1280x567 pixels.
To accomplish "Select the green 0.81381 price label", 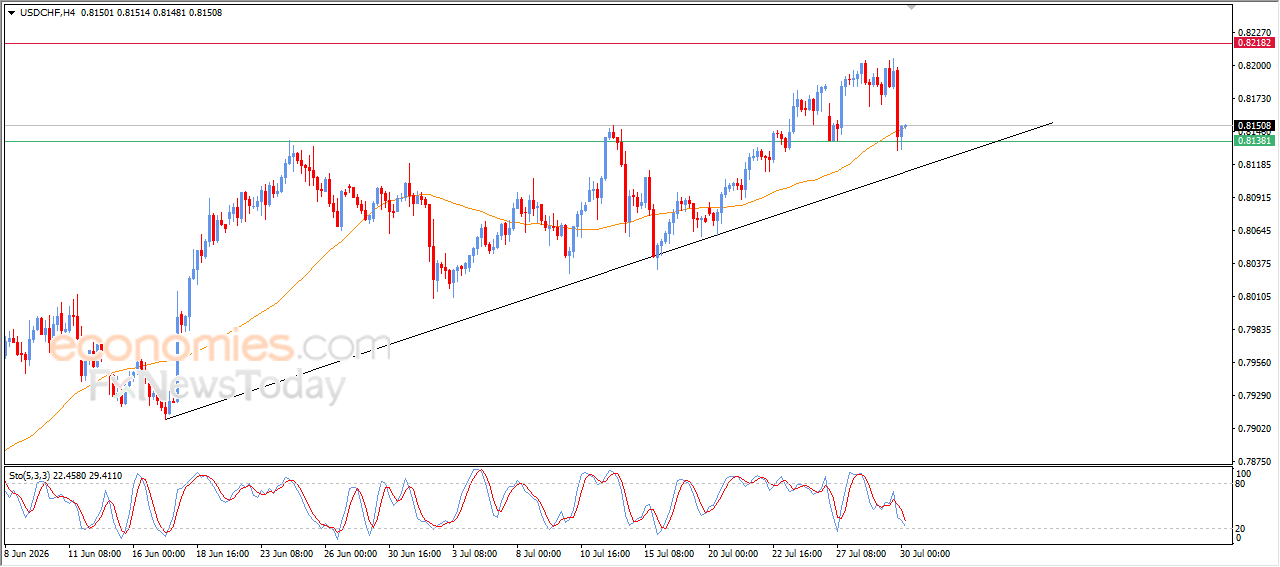I will tap(1254, 141).
